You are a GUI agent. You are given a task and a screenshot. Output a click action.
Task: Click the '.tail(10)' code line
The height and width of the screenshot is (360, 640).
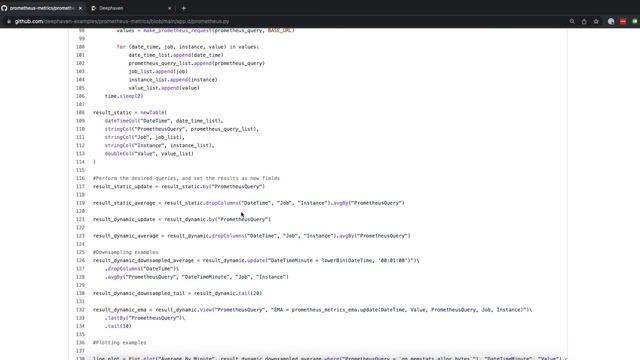(118, 326)
